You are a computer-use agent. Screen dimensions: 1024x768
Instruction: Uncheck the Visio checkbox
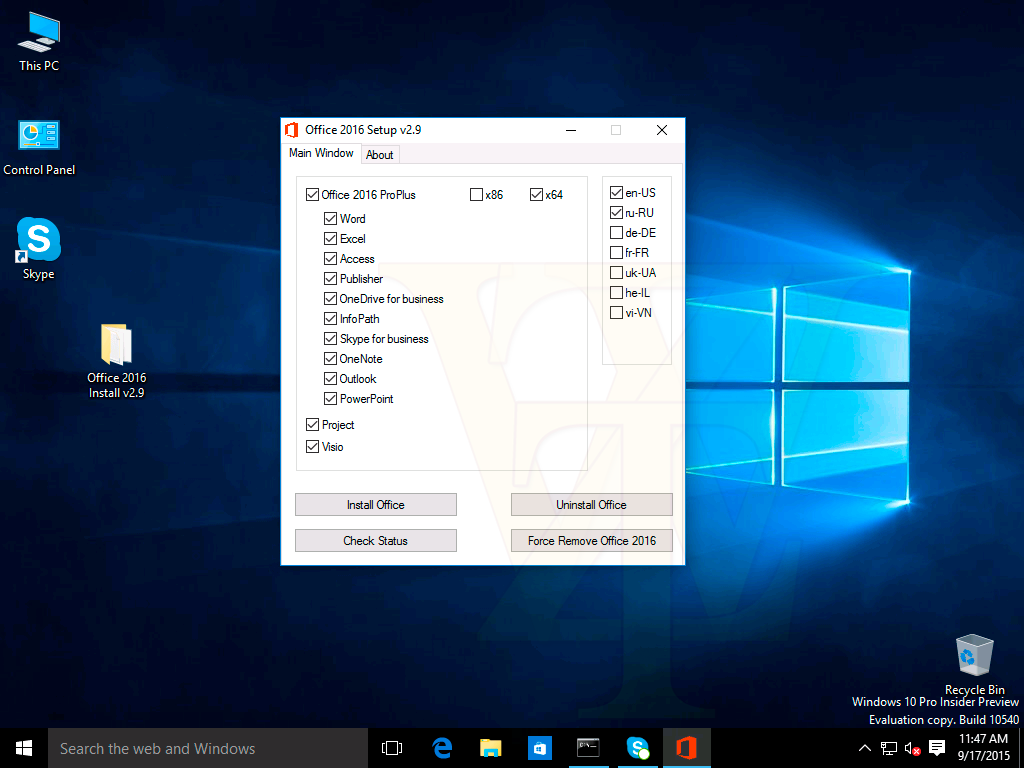(x=312, y=447)
